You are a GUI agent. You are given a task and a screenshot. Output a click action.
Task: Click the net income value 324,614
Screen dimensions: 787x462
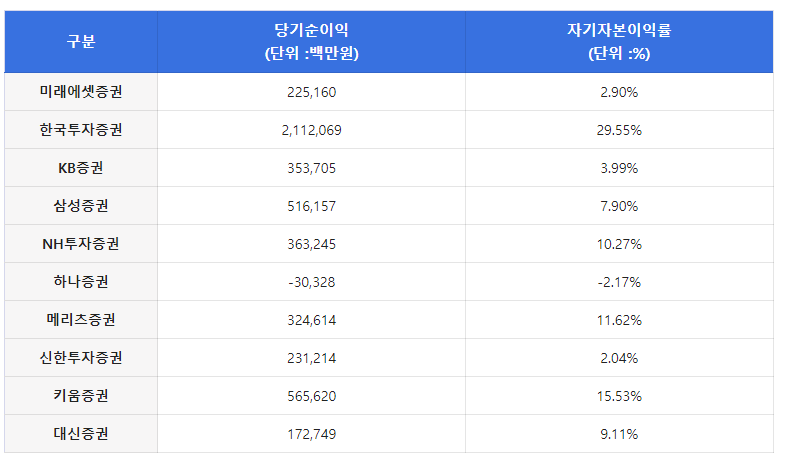(311, 320)
